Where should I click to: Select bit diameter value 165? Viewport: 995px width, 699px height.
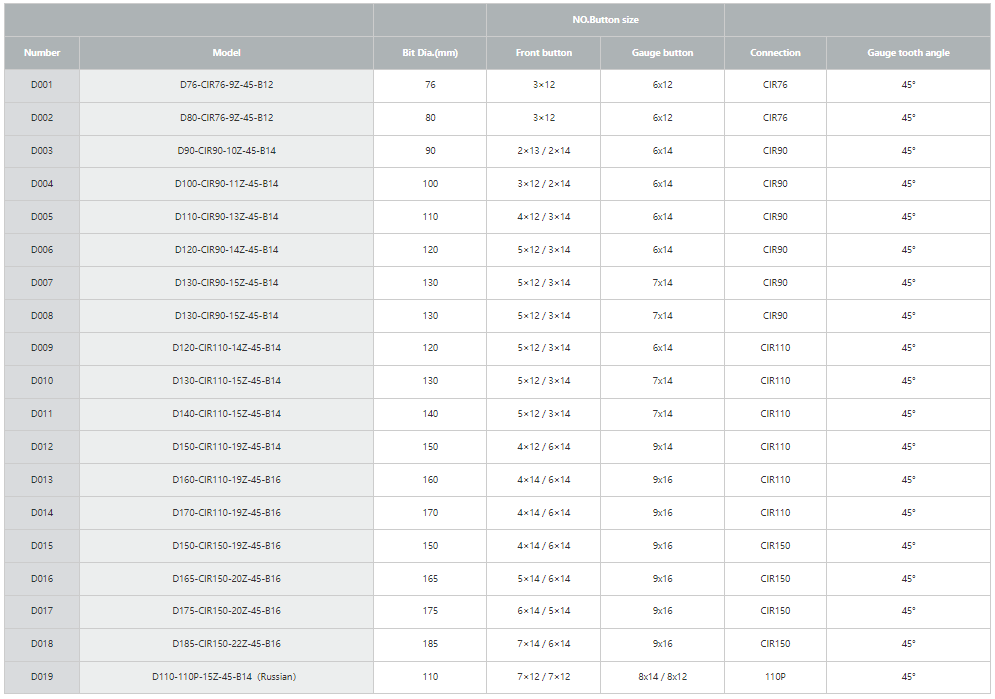click(x=430, y=578)
